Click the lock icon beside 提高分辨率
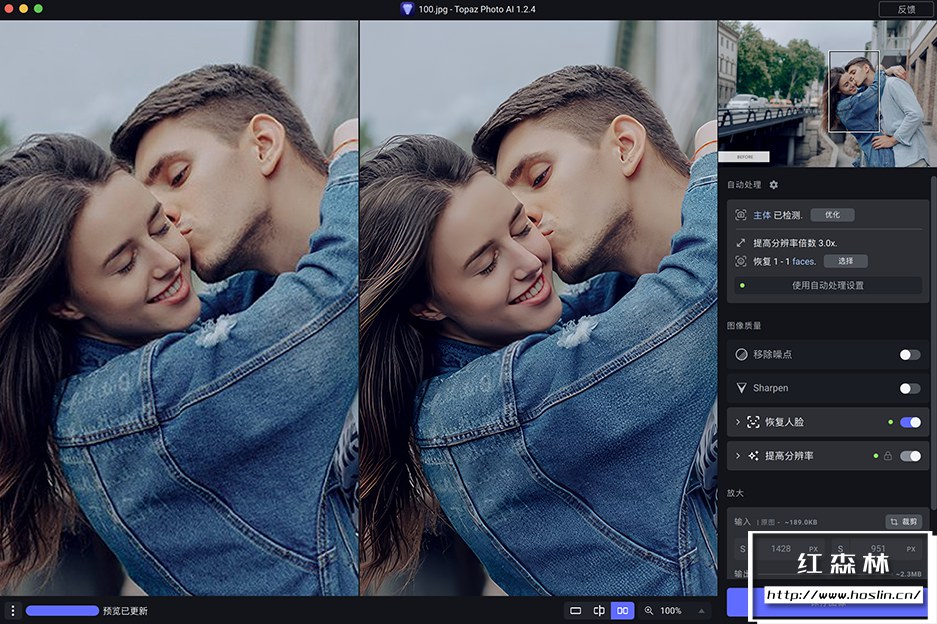Viewport: 937px width, 624px height. coord(888,456)
